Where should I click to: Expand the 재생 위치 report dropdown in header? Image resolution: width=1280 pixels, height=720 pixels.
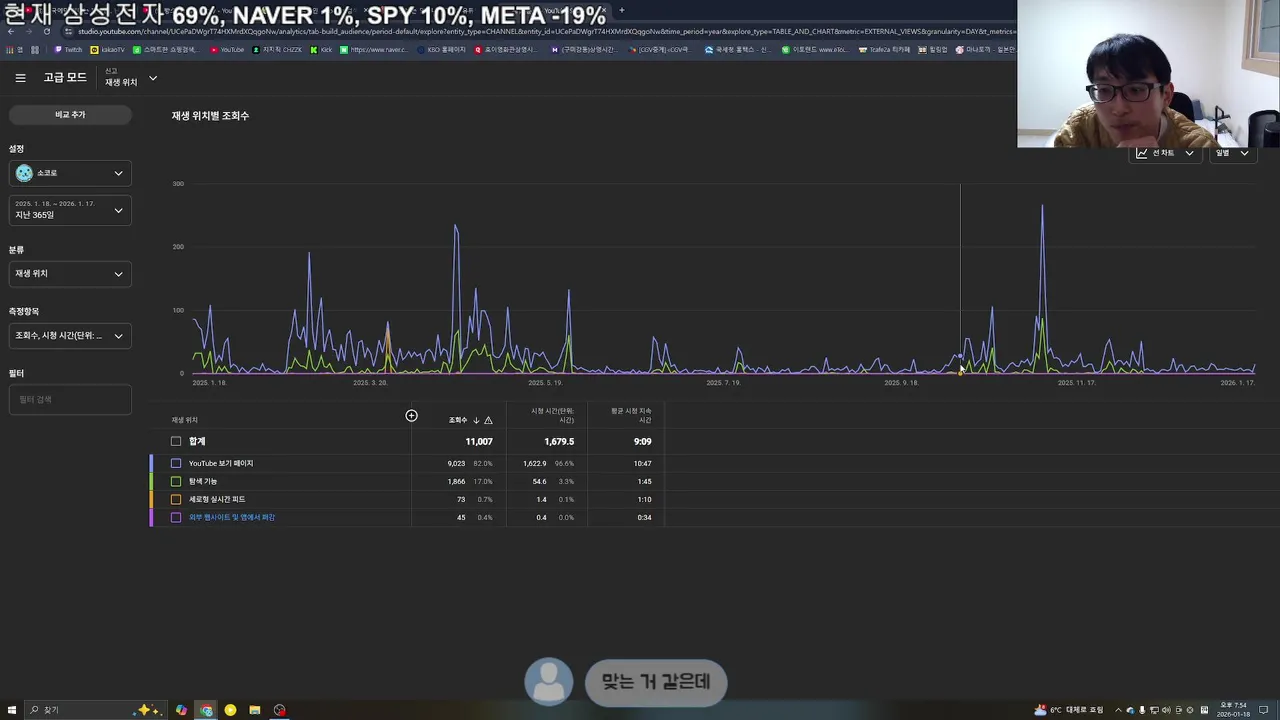click(x=131, y=78)
